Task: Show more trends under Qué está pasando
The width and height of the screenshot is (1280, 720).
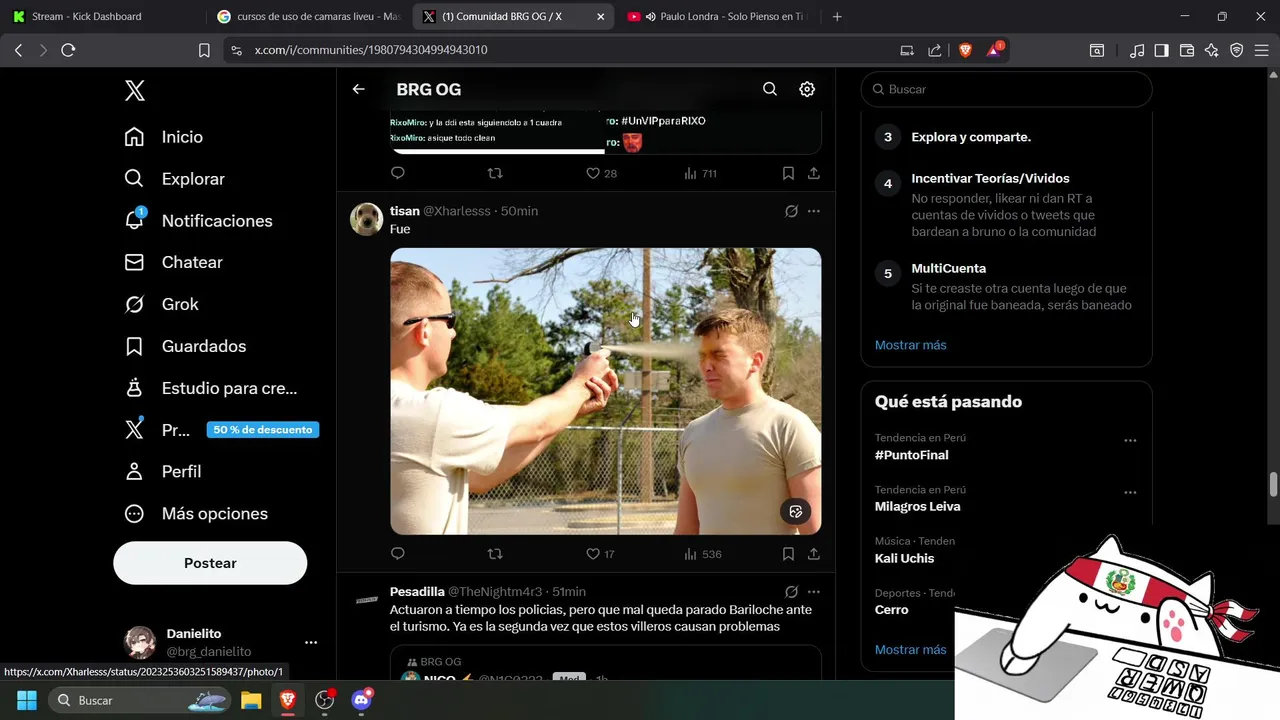Action: [x=910, y=650]
